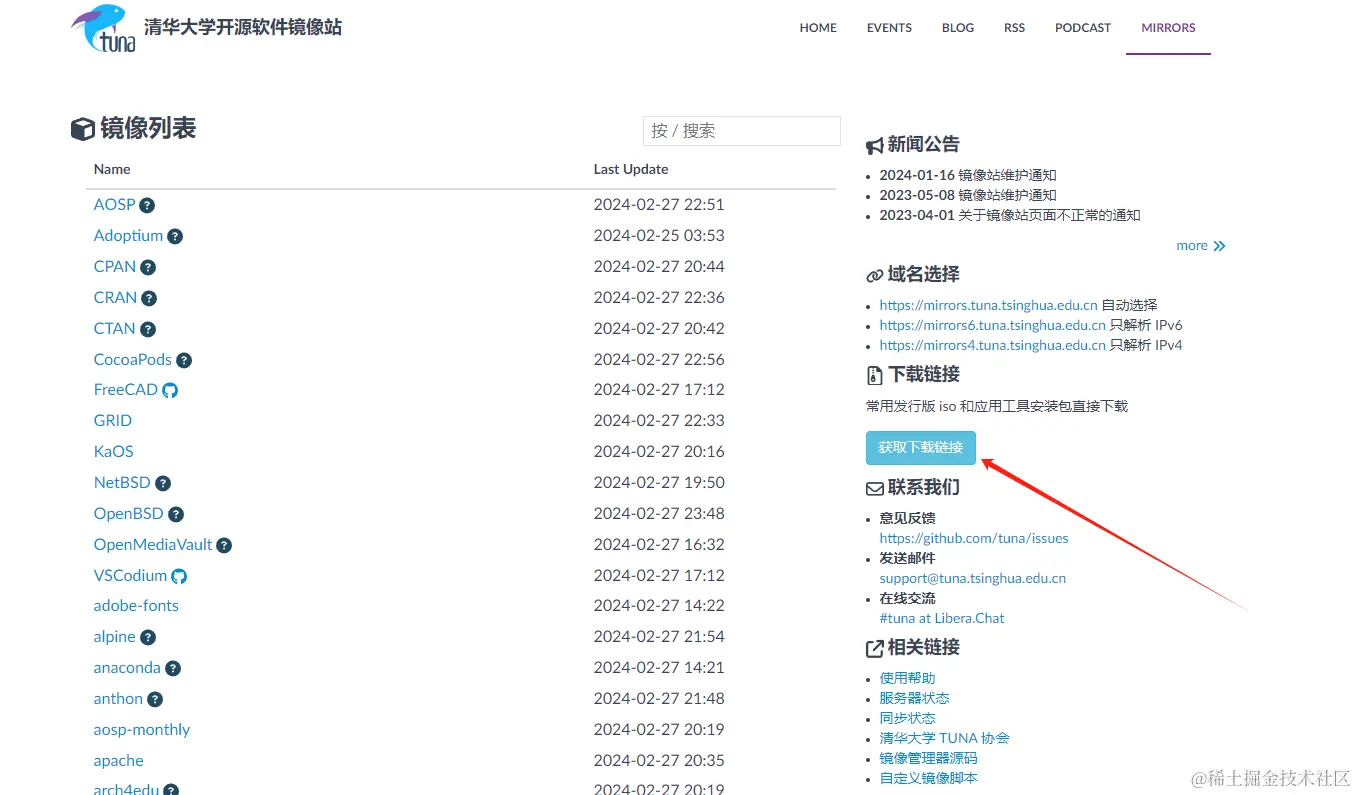
Task: Click the Last Update column header
Action: pos(631,169)
